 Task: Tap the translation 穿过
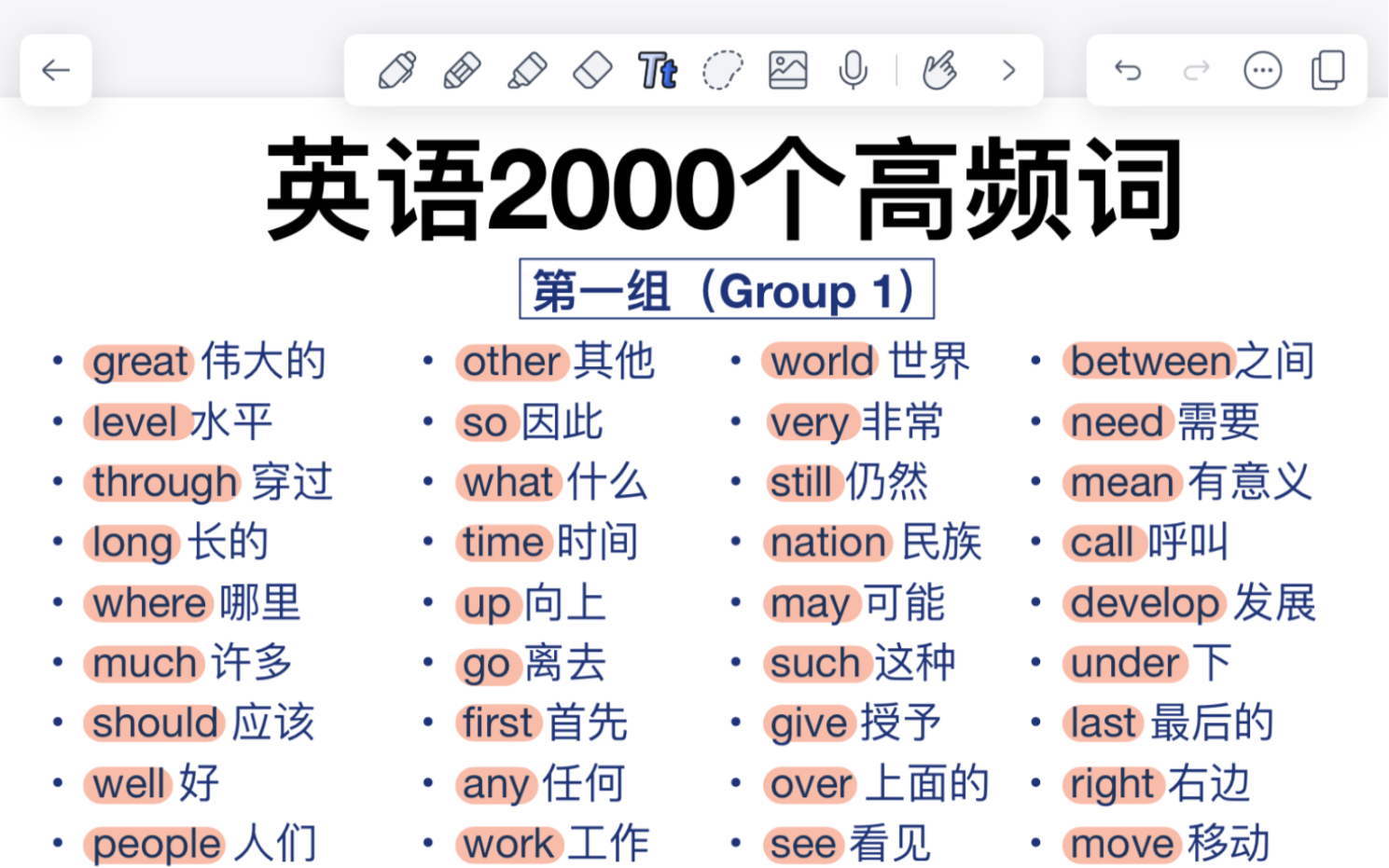click(x=292, y=483)
